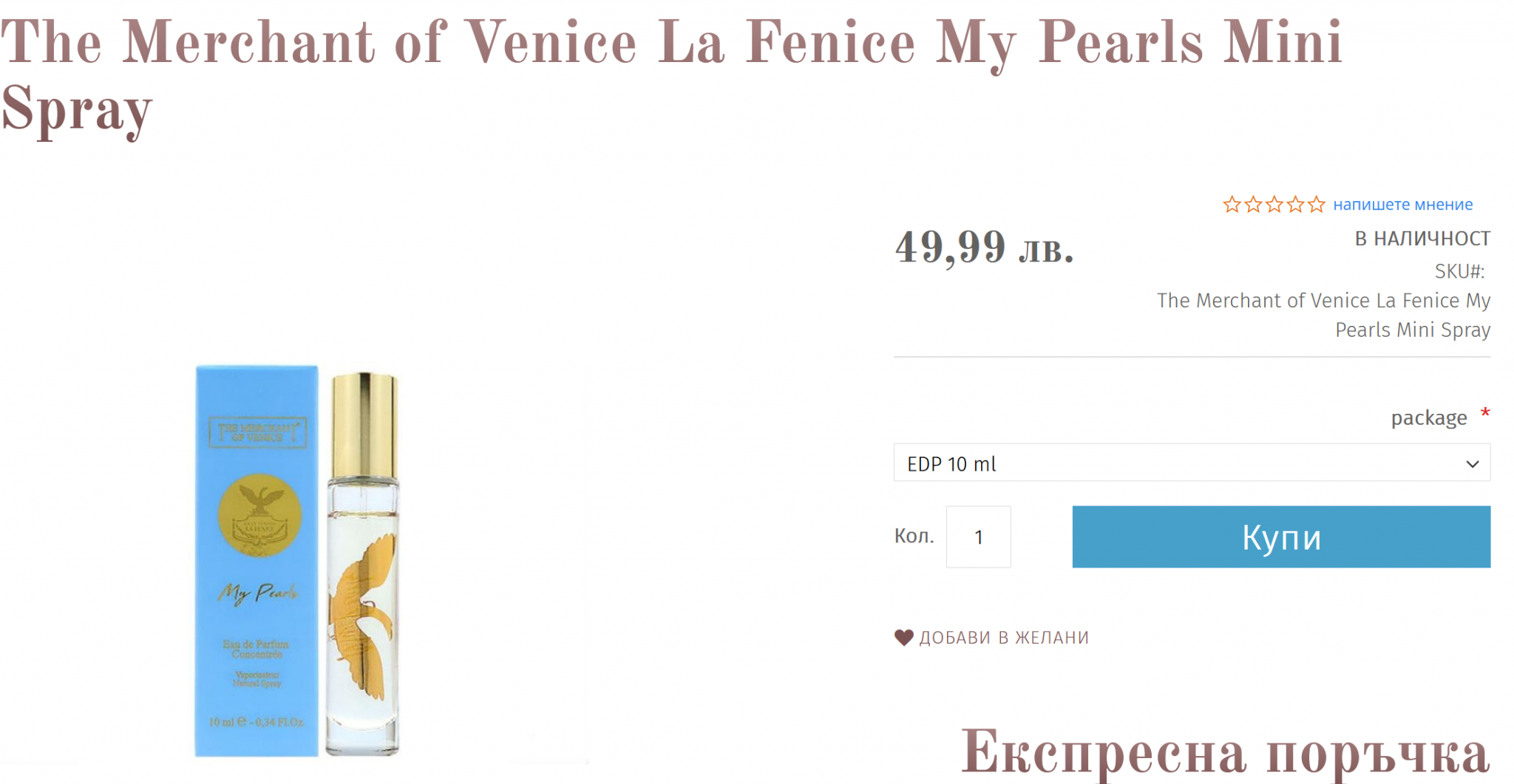Click the first rating star

(1232, 205)
